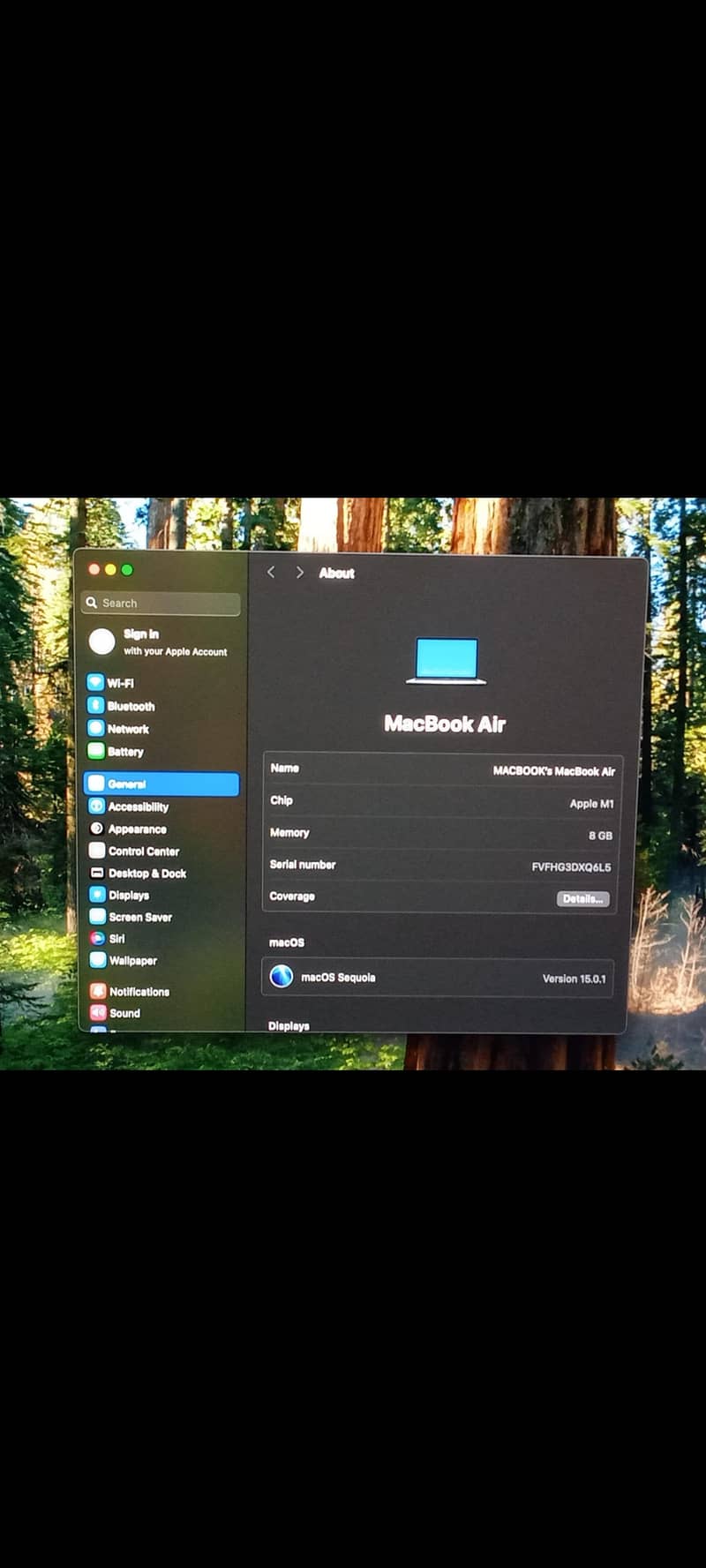Click the macOS Sequoia logo icon
The height and width of the screenshot is (1568, 706).
(282, 976)
